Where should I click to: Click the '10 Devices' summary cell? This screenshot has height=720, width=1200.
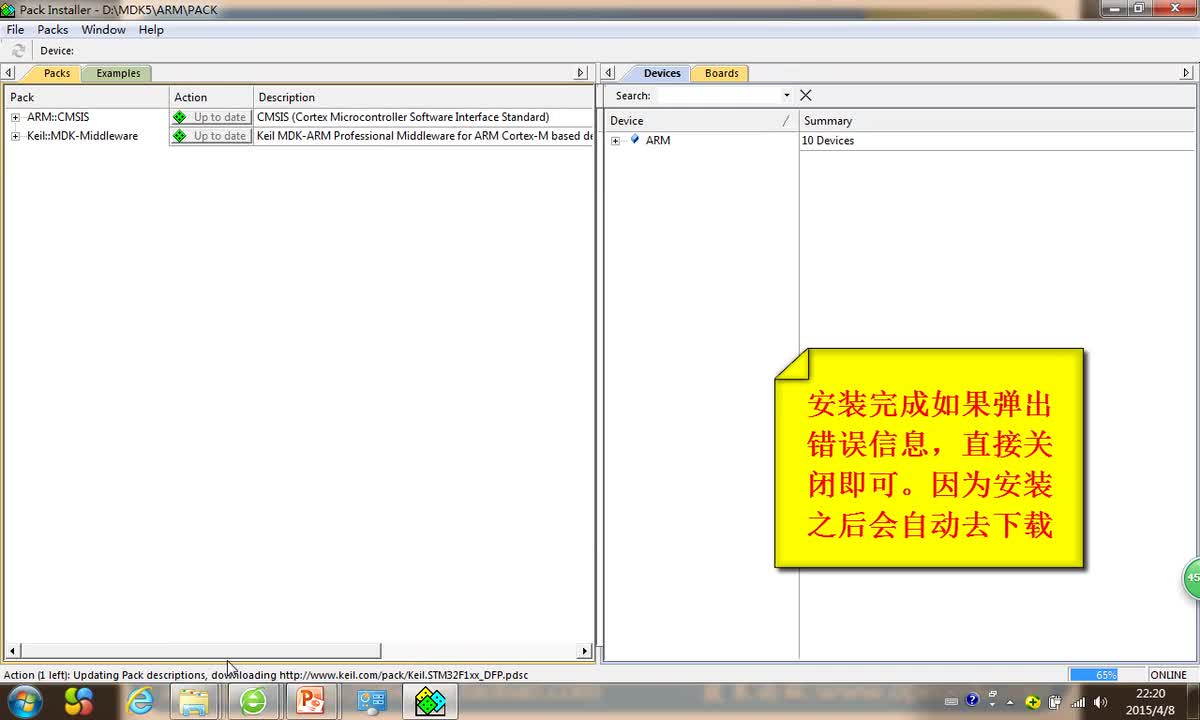828,141
